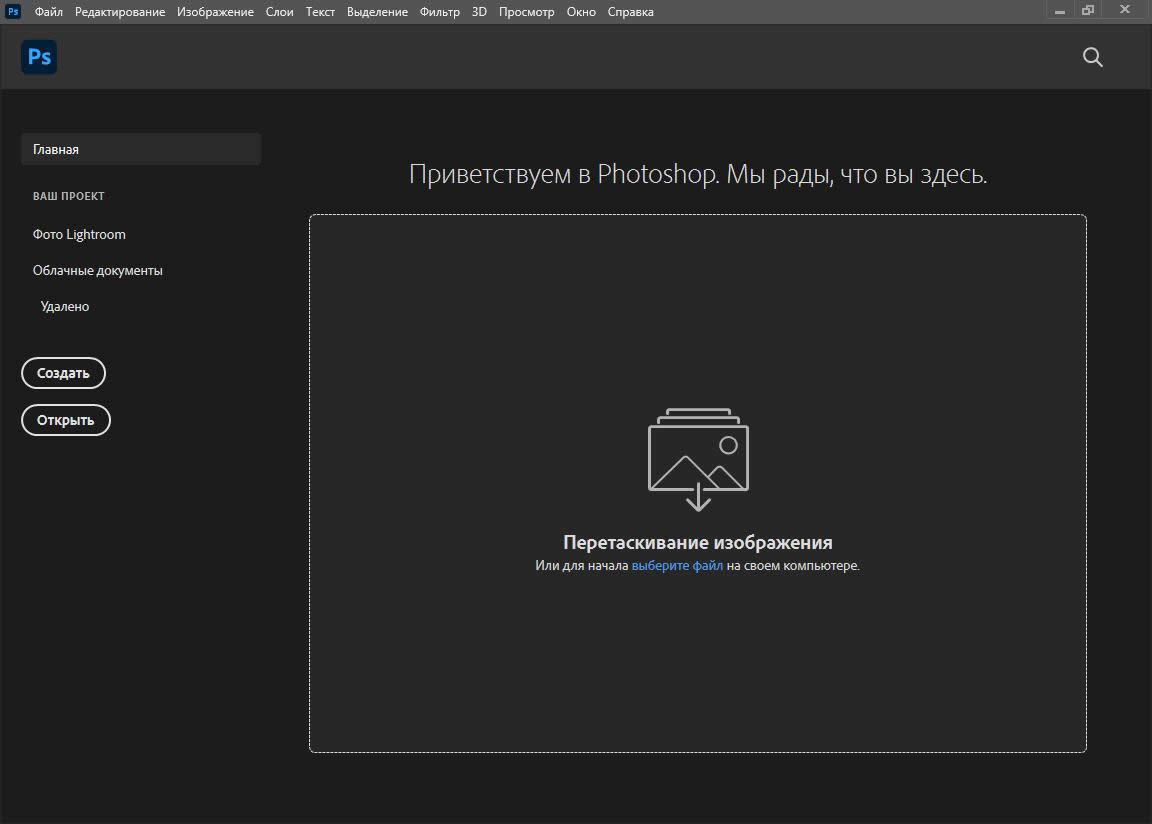
Task: Open the Слои menu
Action: [279, 12]
